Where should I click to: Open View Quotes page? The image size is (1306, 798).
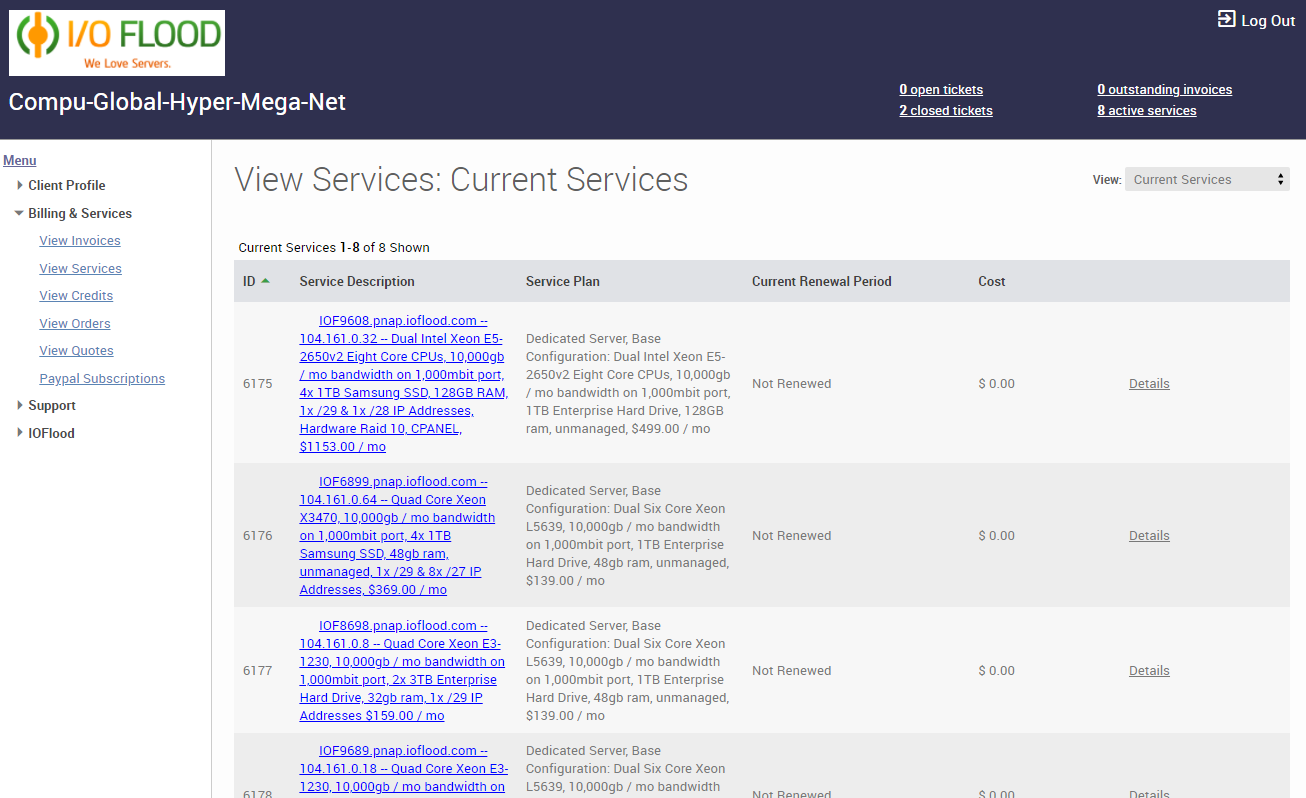pyautogui.click(x=76, y=350)
